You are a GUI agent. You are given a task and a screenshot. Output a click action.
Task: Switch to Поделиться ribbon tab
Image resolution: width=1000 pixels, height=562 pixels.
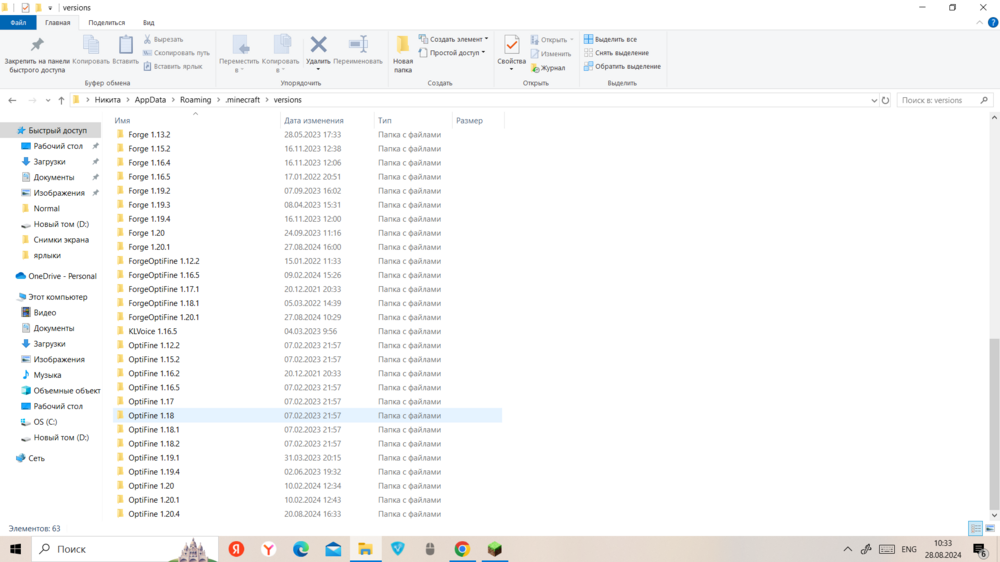click(107, 22)
